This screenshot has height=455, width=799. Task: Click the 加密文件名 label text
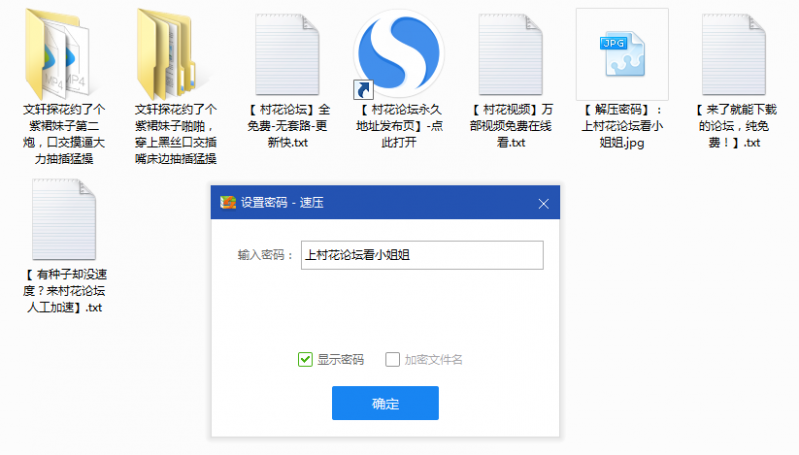tap(433, 360)
